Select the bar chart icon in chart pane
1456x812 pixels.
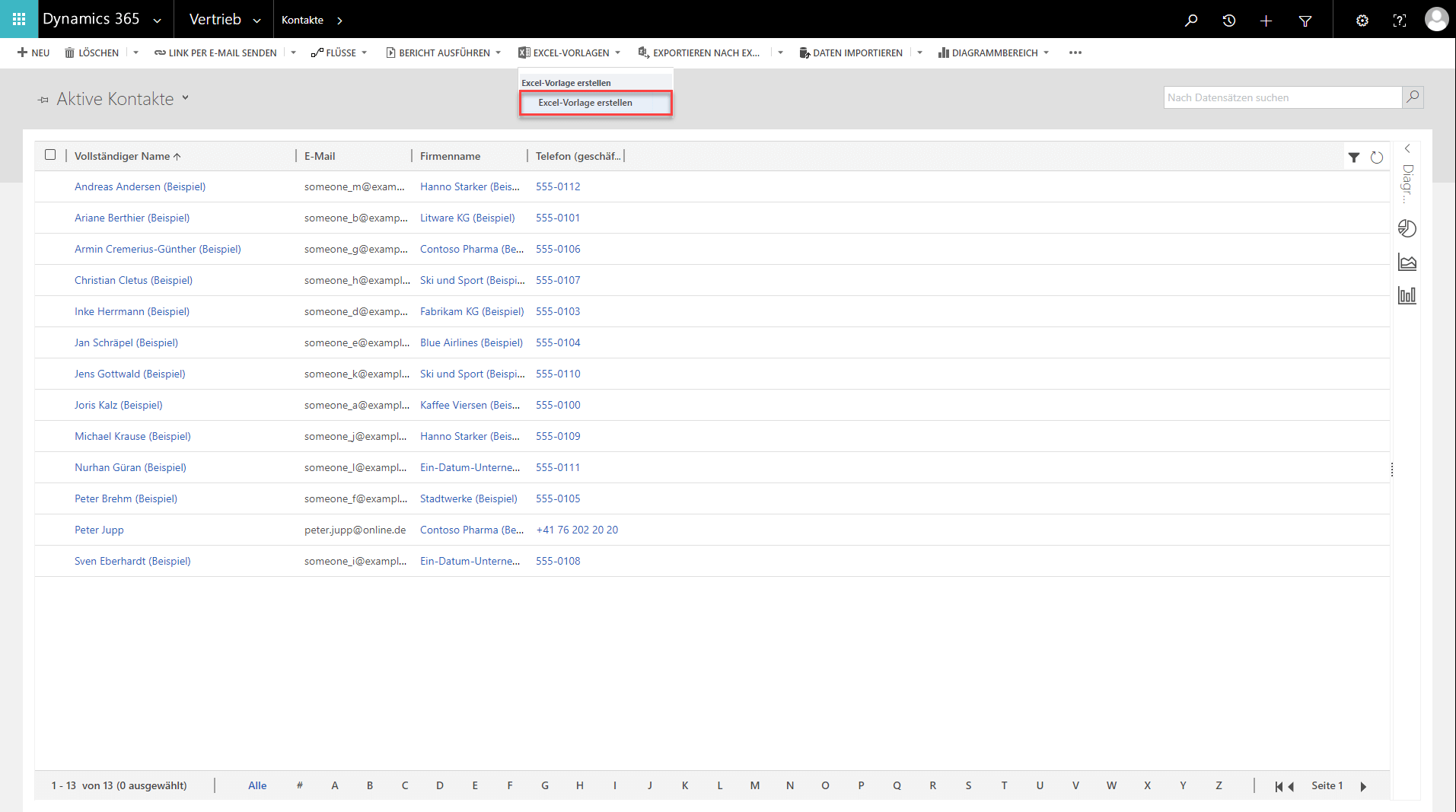pyautogui.click(x=1407, y=295)
